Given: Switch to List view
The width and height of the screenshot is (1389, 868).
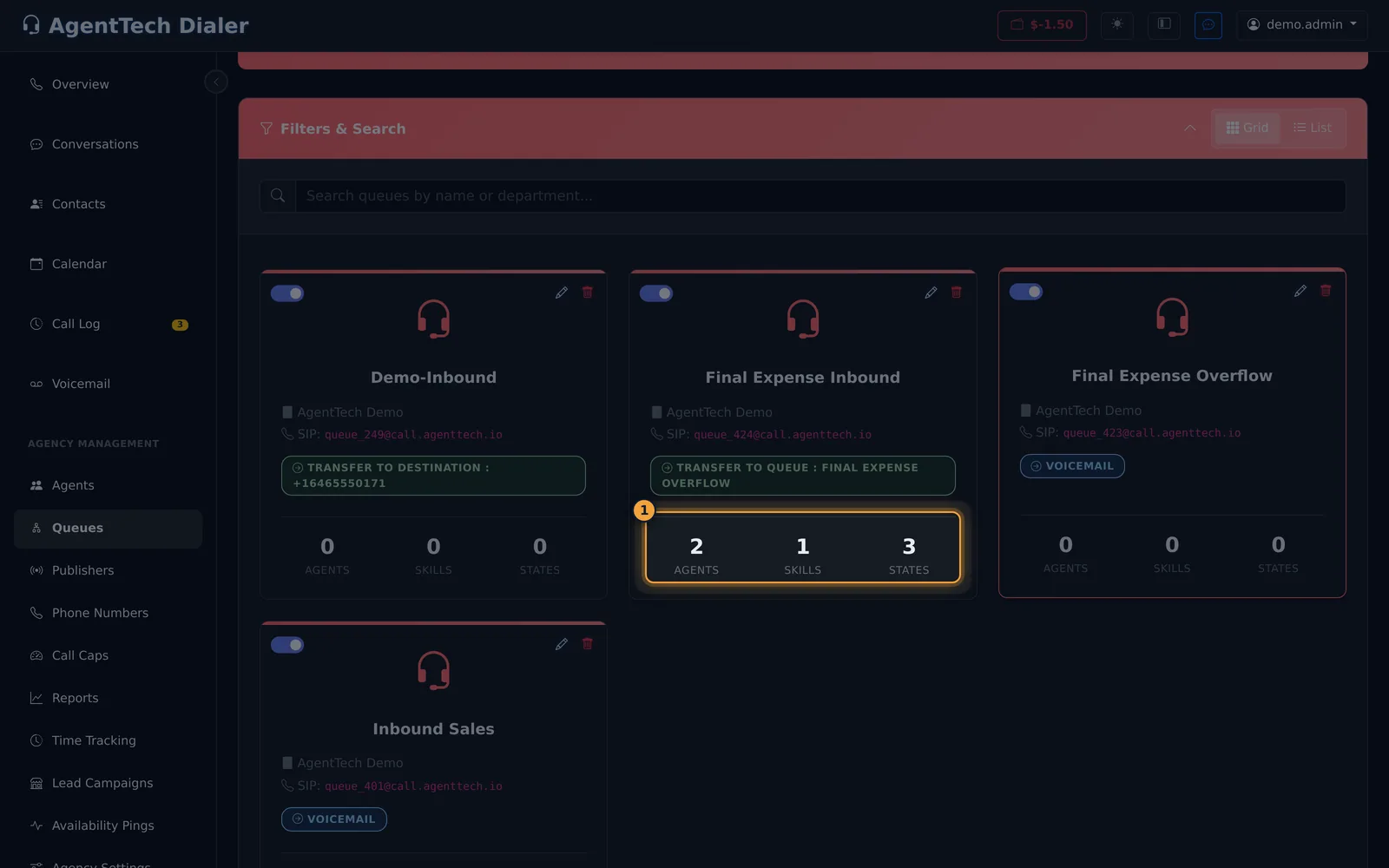Looking at the screenshot, I should (1313, 128).
